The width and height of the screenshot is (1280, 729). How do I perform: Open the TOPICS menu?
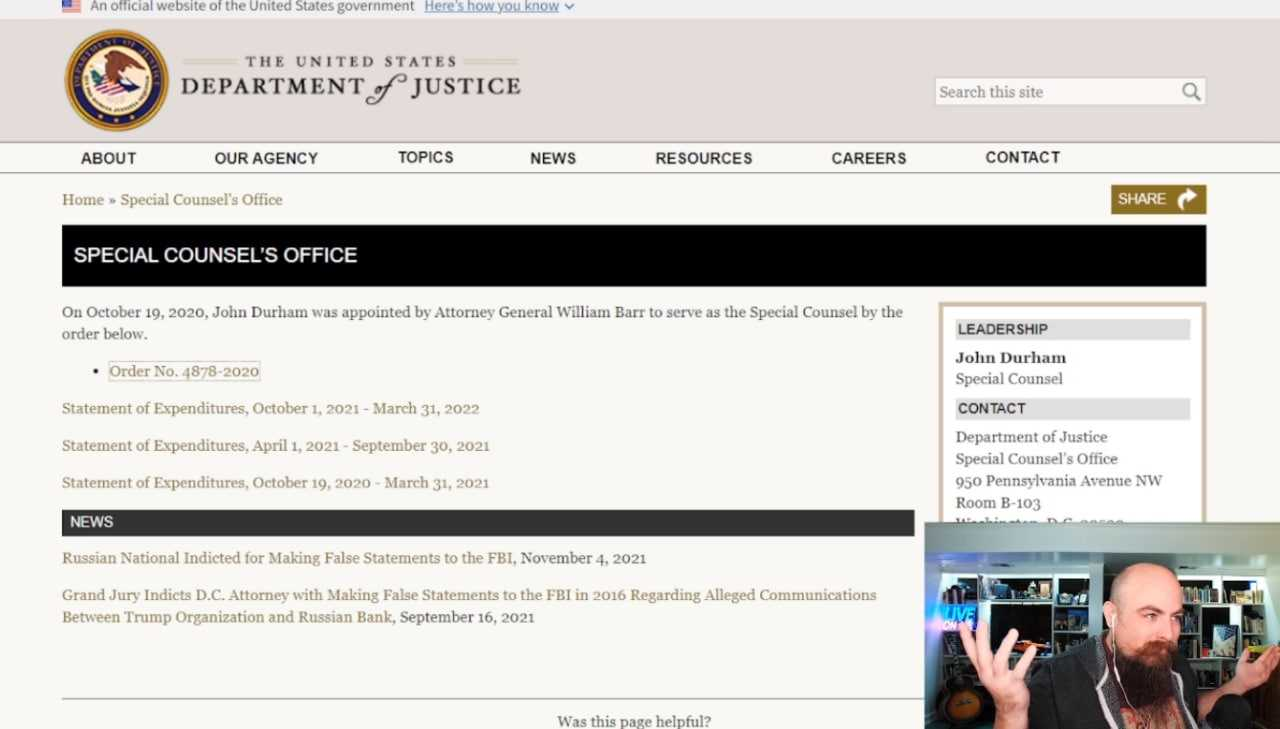(x=426, y=157)
